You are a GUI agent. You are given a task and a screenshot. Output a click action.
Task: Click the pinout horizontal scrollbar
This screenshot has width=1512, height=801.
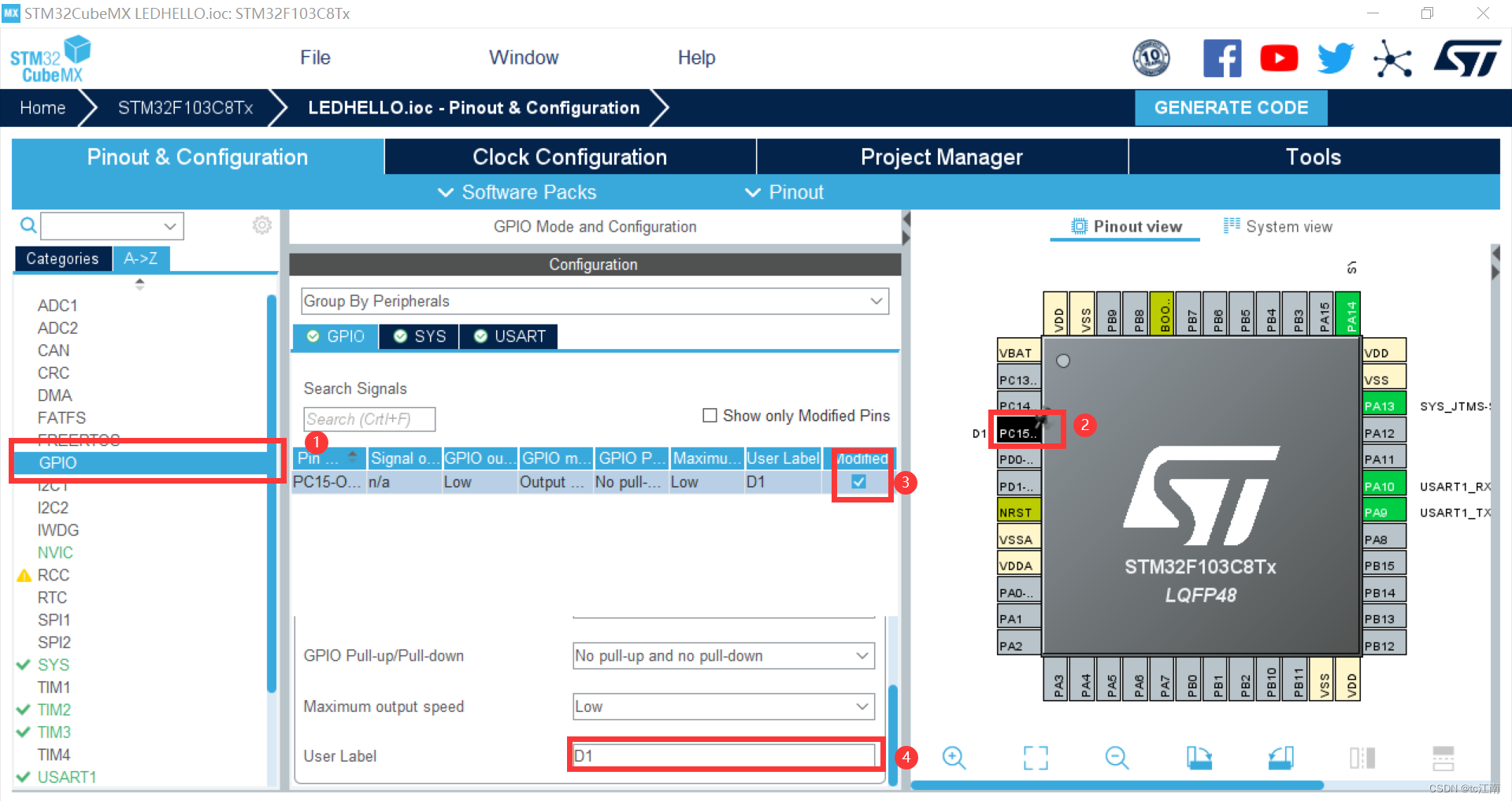coord(1117,785)
